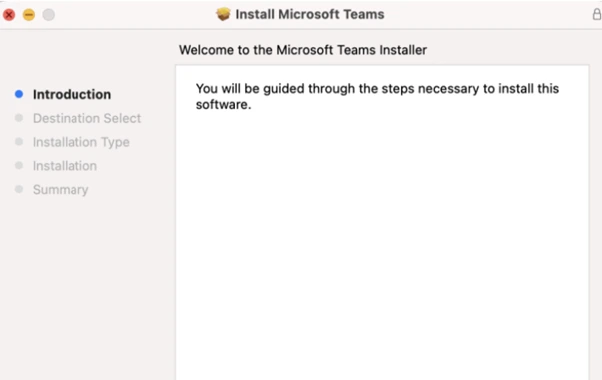Select the Destination Select step
Image resolution: width=602 pixels, height=380 pixels.
click(87, 118)
